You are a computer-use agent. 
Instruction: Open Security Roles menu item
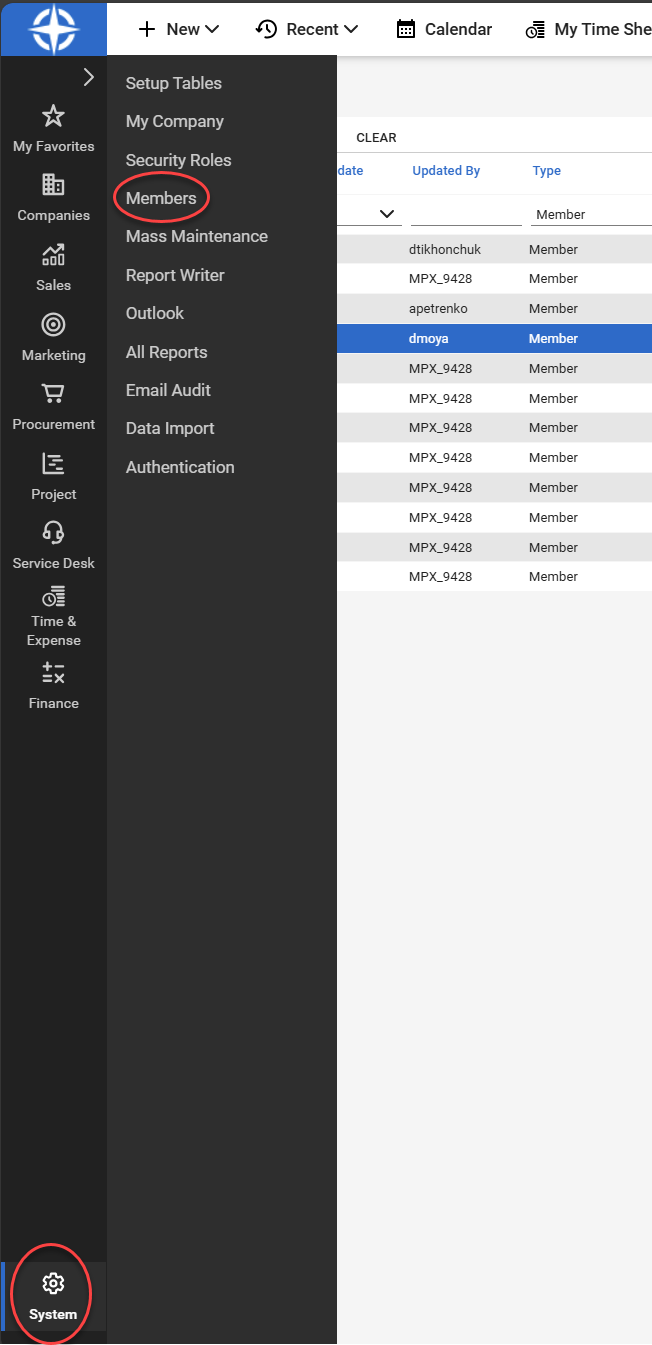coord(178,160)
